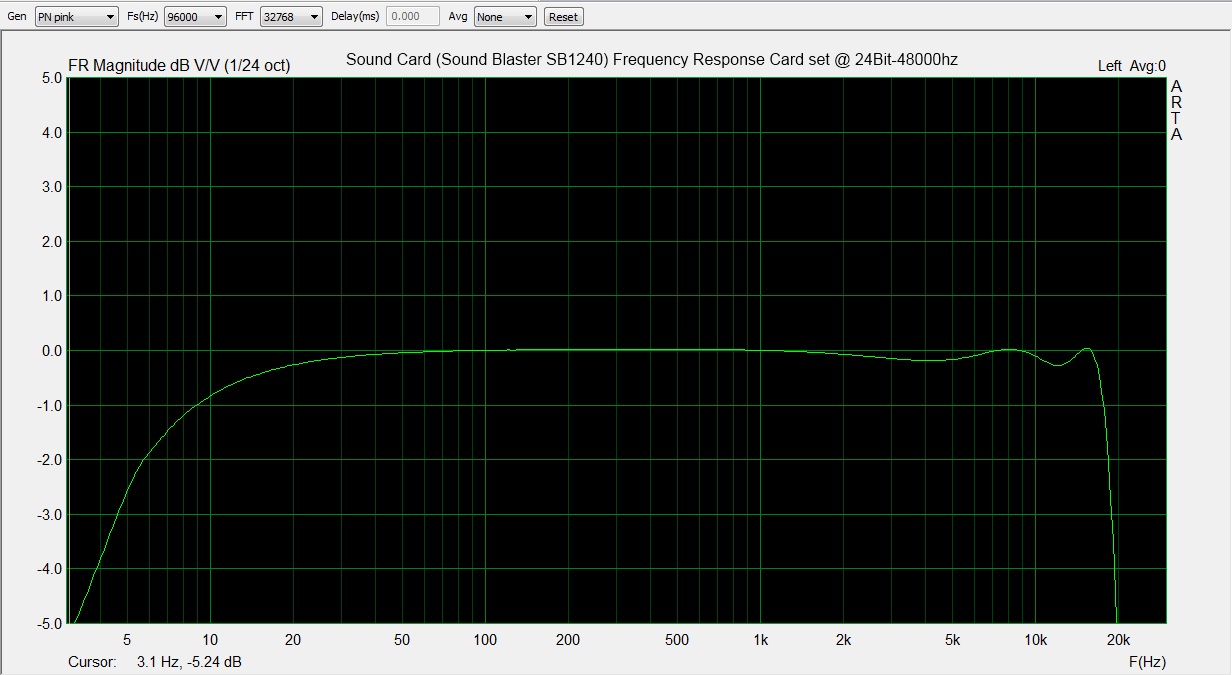1232x675 pixels.
Task: Click the Delay(ms) label in toolbar
Action: [x=355, y=16]
